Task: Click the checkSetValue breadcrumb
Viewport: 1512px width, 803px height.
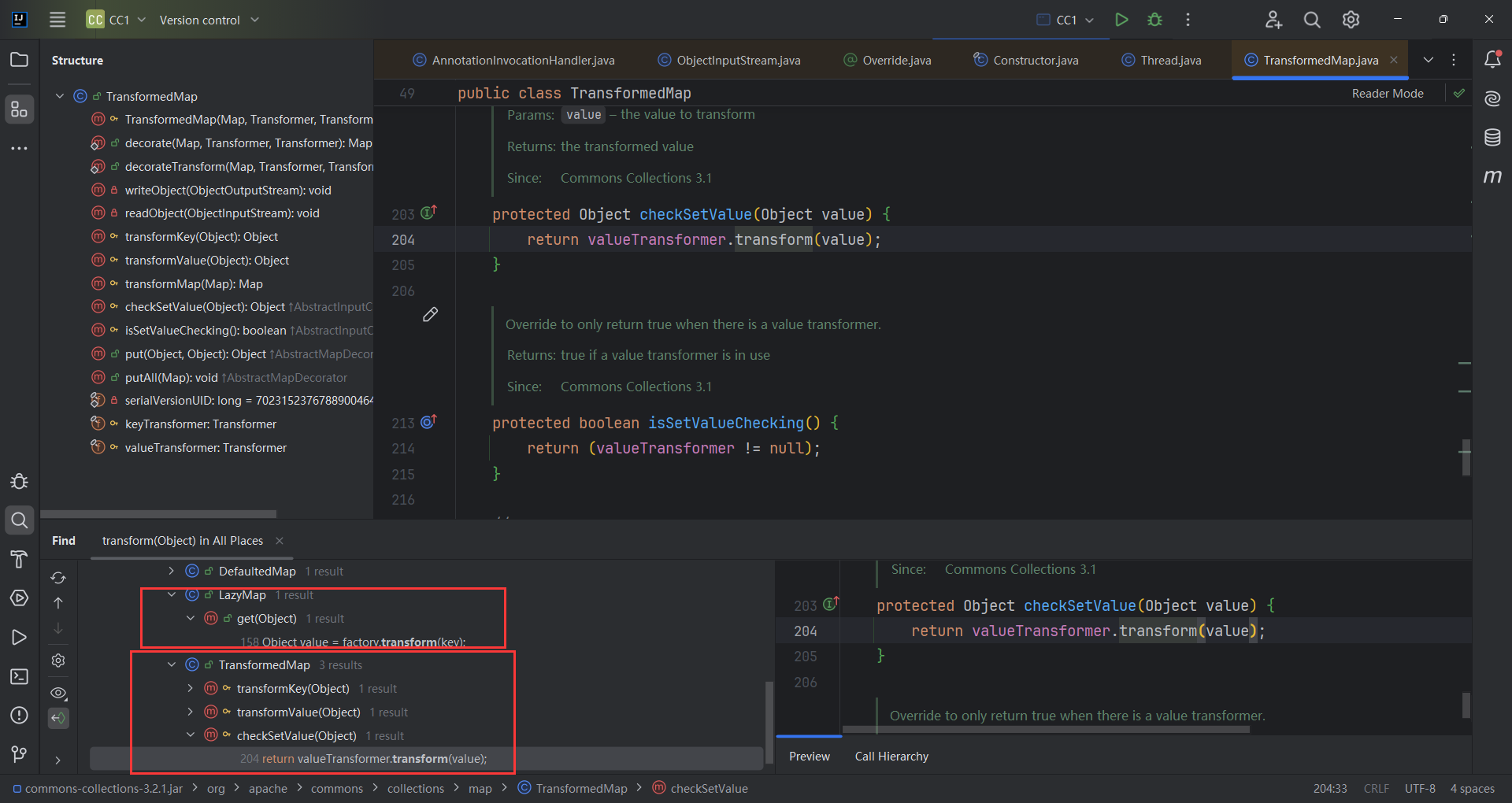Action: pos(700,789)
